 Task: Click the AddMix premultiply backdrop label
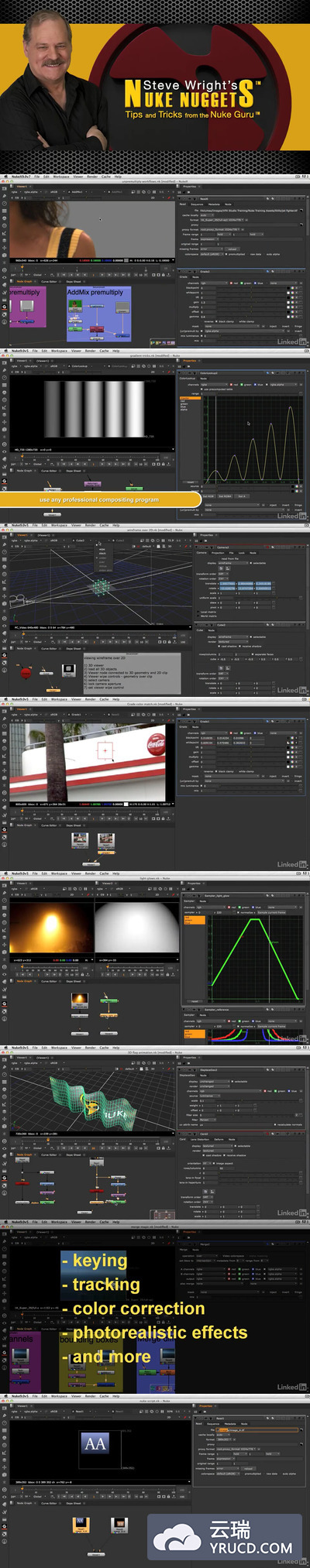coord(95,293)
